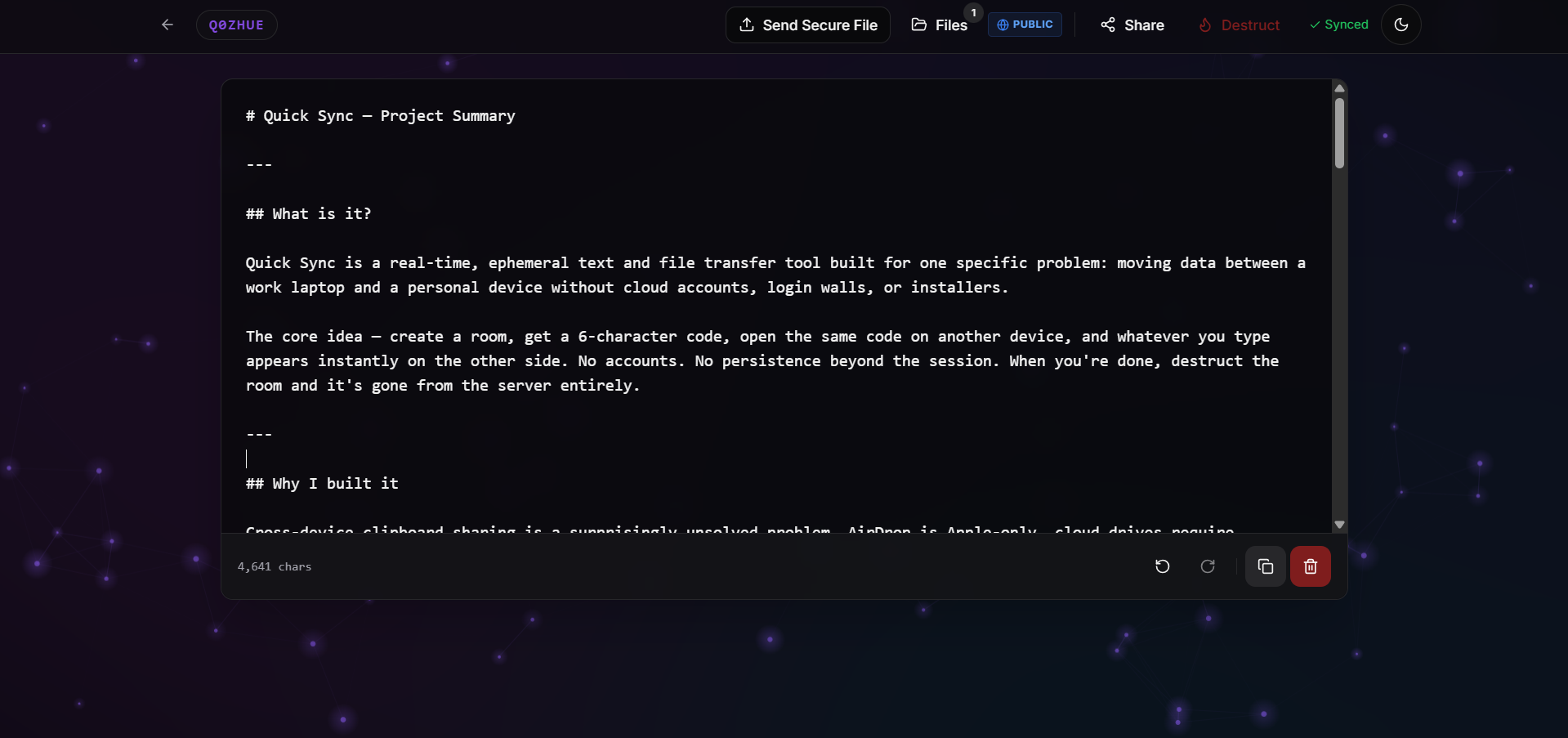Screen dimensions: 1568x738
Task: Copy text with the copy icon
Action: click(x=1265, y=566)
